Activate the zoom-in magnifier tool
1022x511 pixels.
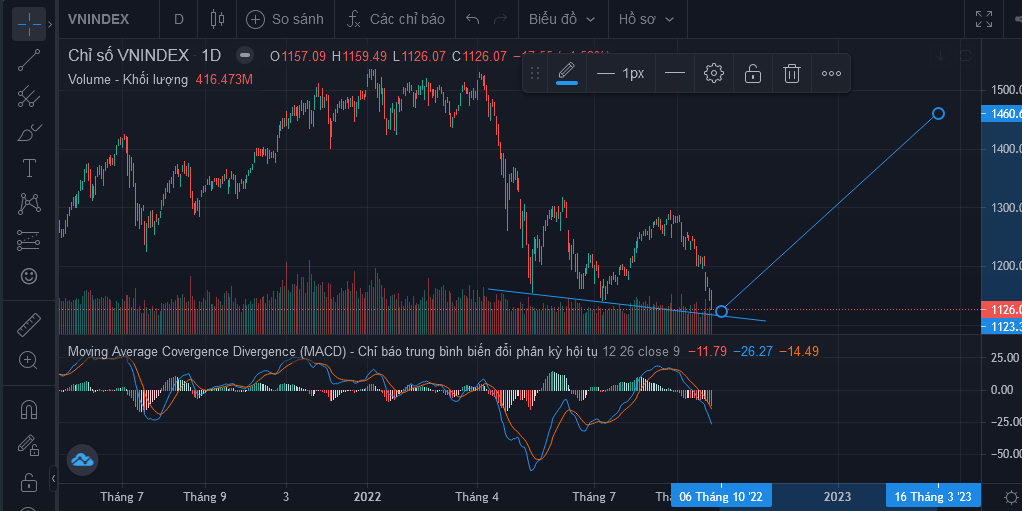point(29,360)
